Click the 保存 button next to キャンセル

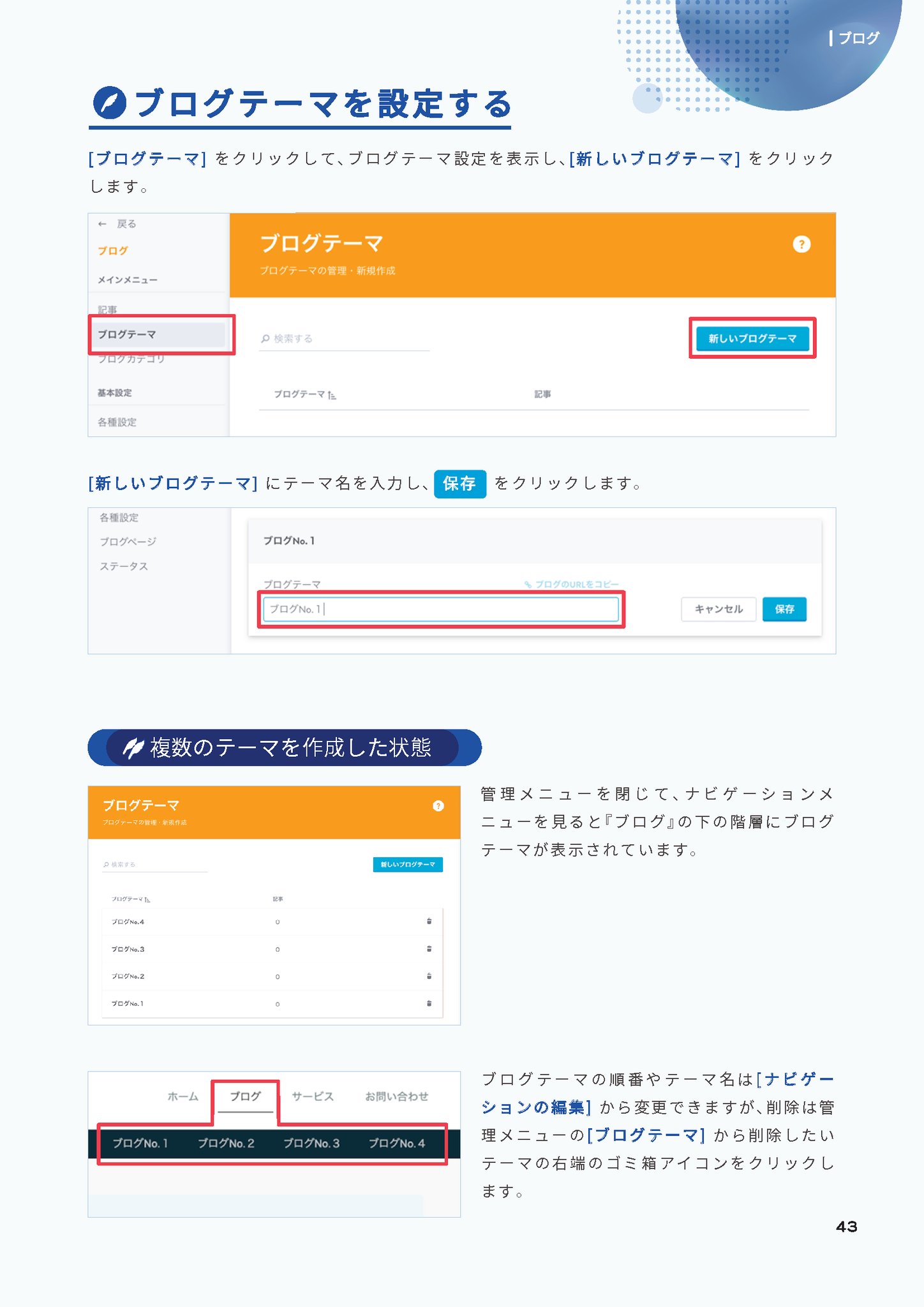[x=784, y=609]
